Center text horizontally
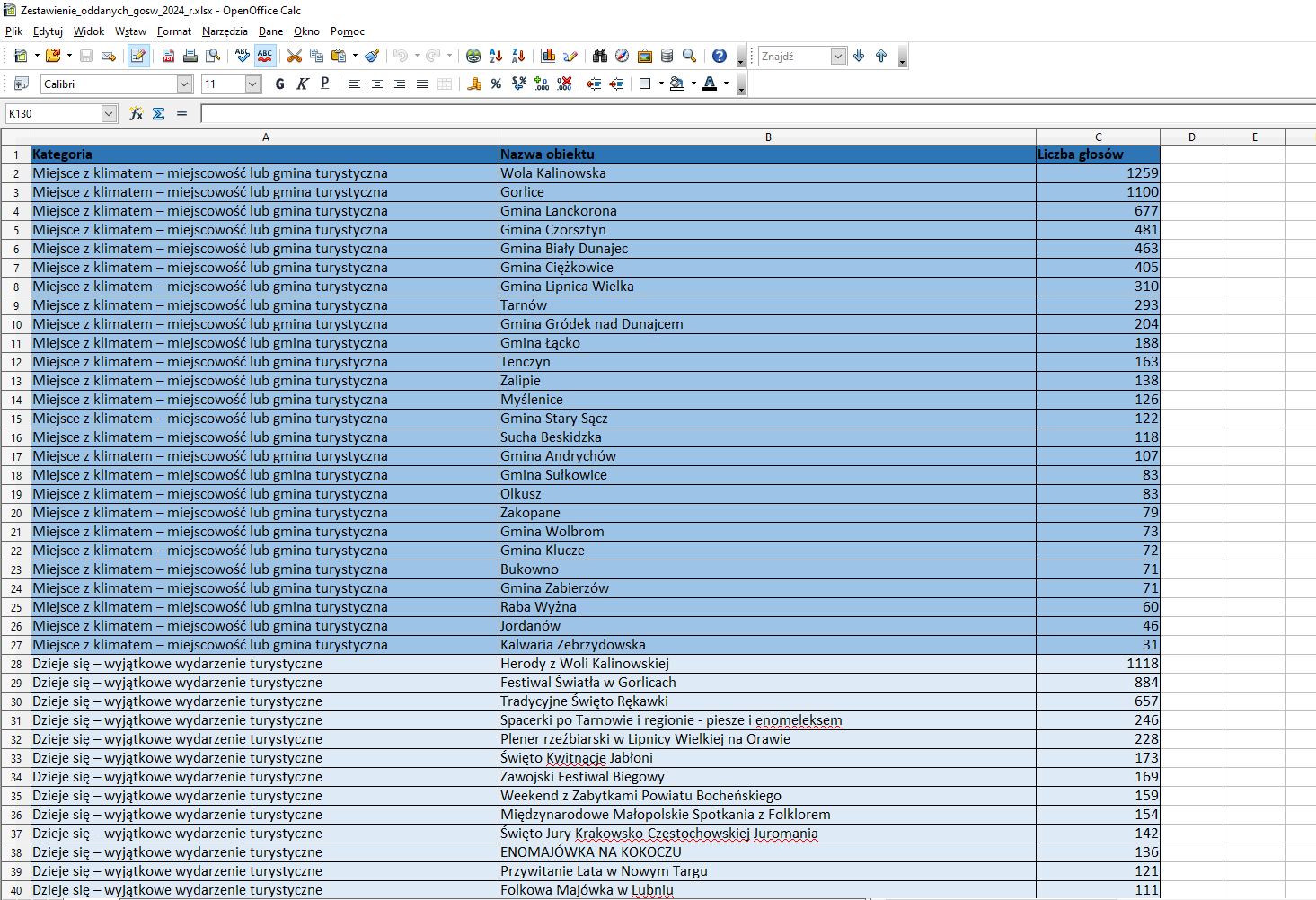The height and width of the screenshot is (900, 1316). 377,84
